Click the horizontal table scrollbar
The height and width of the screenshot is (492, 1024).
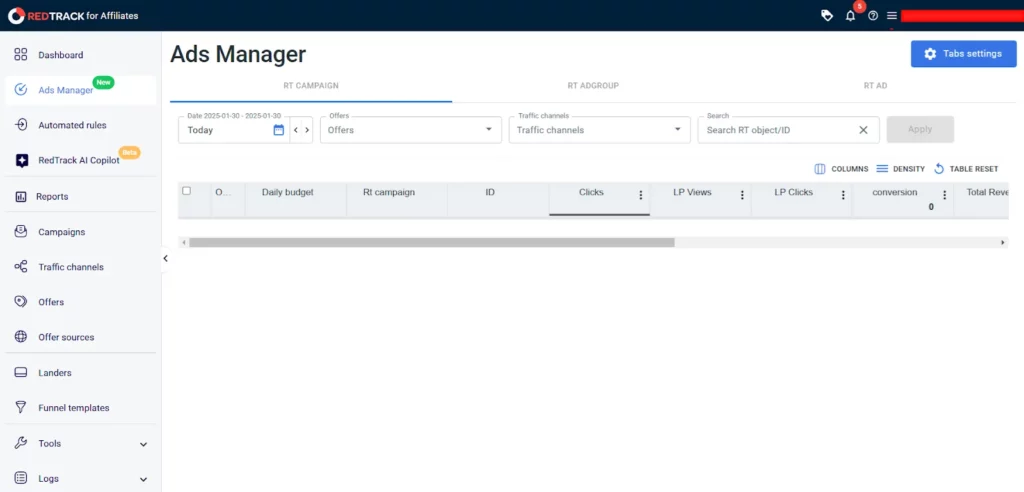[x=432, y=242]
